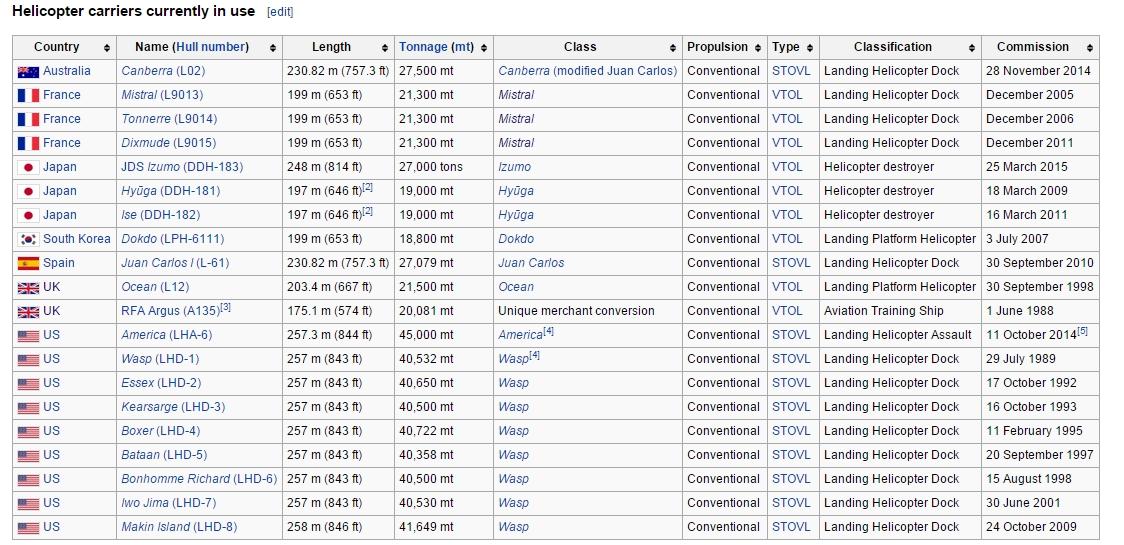
Task: Click the flag in the Dixmude row
Action: click(x=28, y=143)
